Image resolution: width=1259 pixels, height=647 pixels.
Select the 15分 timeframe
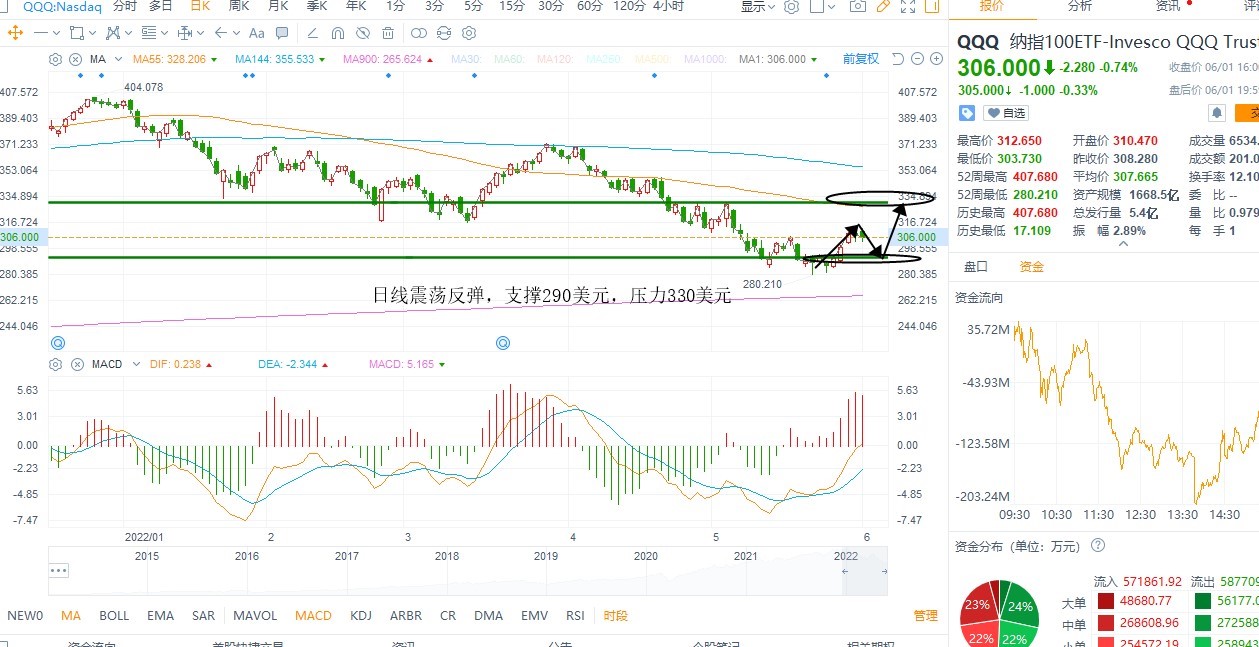tap(512, 6)
